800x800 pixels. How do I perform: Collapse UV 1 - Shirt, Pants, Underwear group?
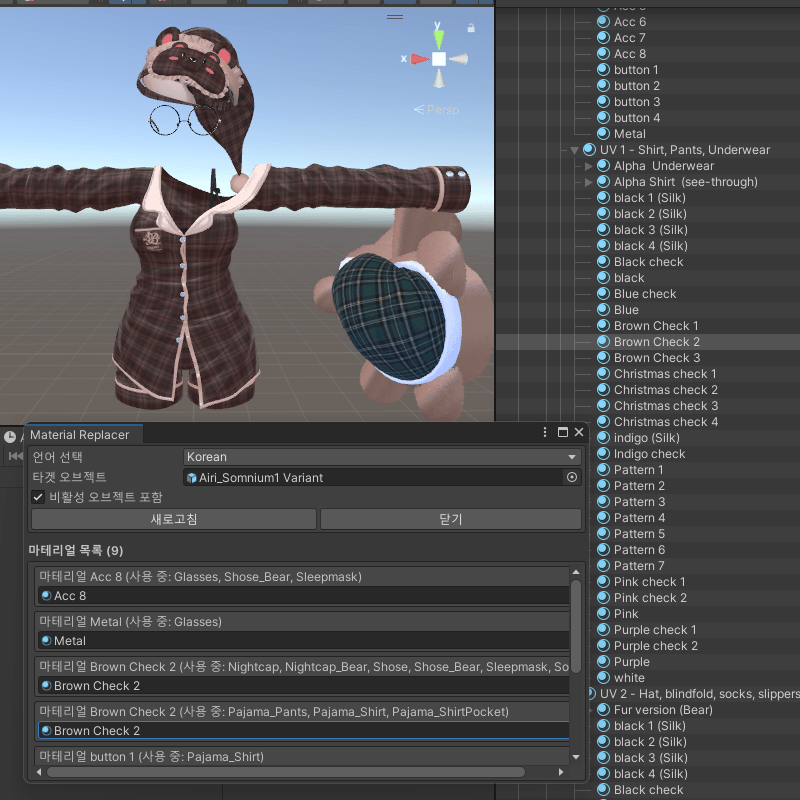click(x=574, y=150)
